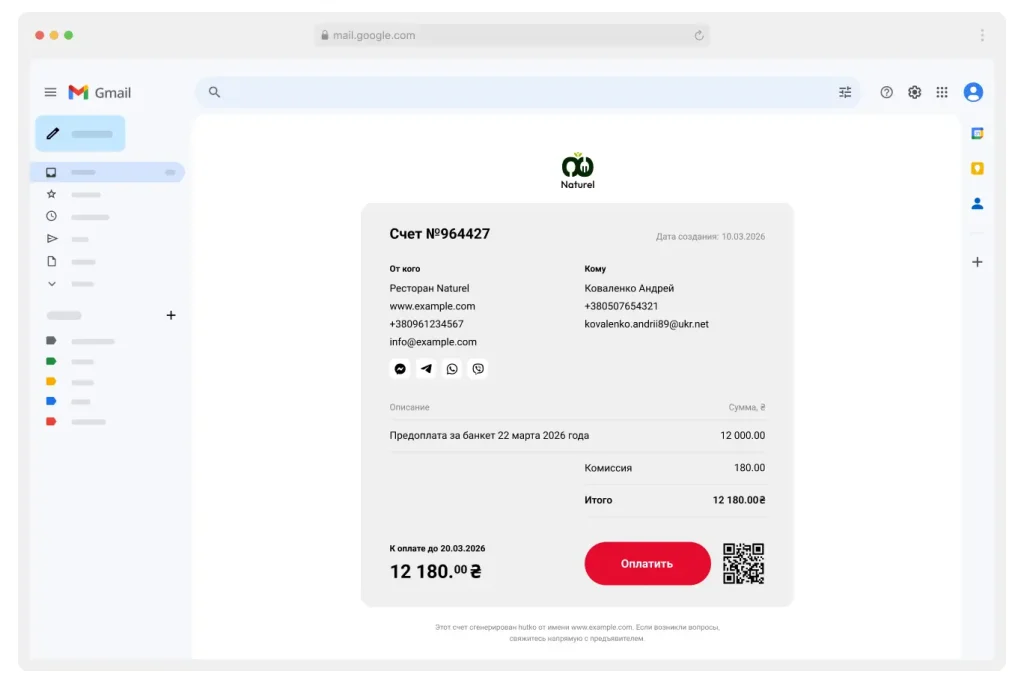The height and width of the screenshot is (683, 1024).
Task: Create new label with plus icon
Action: tap(170, 315)
